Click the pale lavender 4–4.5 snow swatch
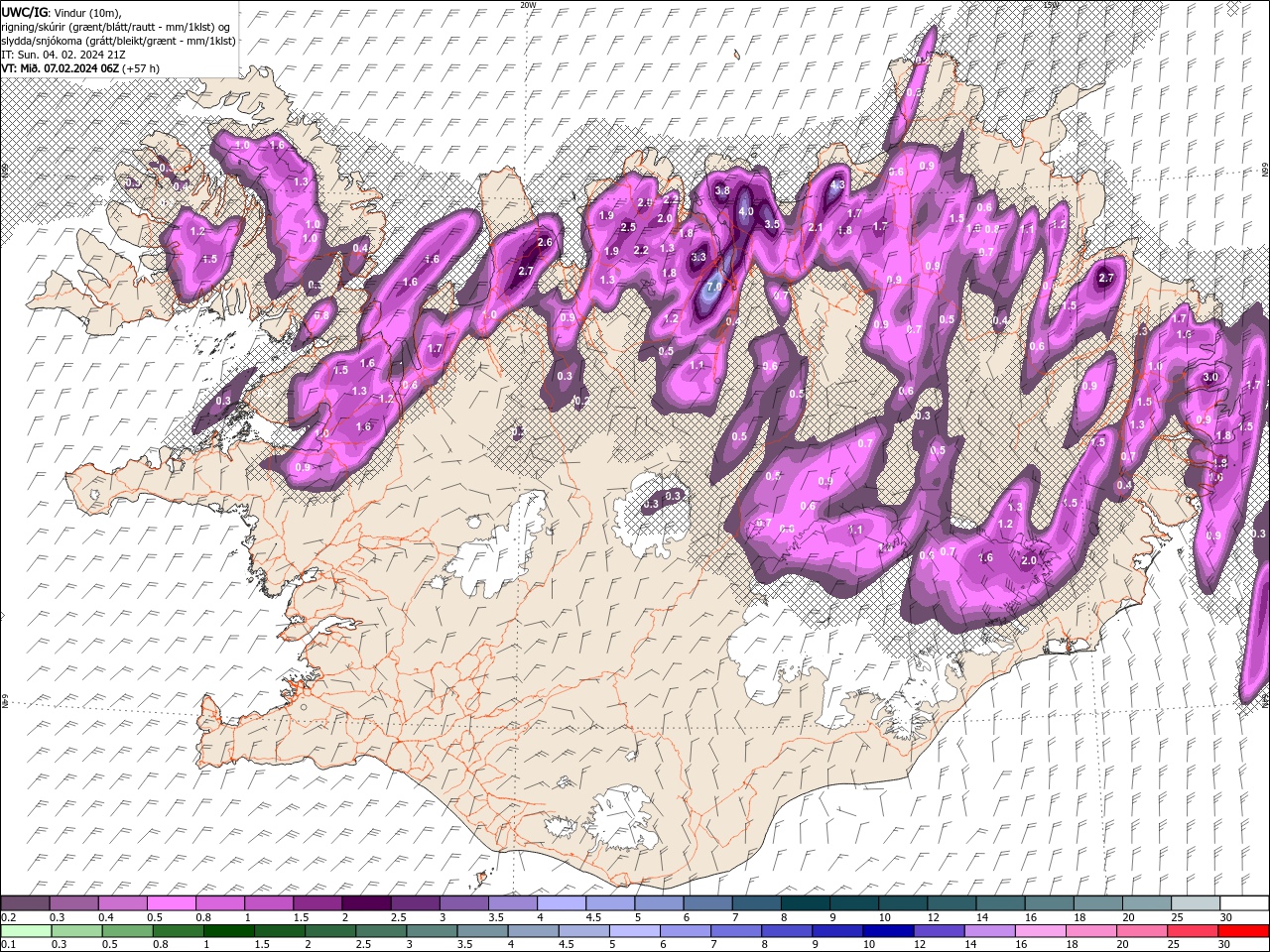Image resolution: width=1270 pixels, height=952 pixels. (x=560, y=903)
